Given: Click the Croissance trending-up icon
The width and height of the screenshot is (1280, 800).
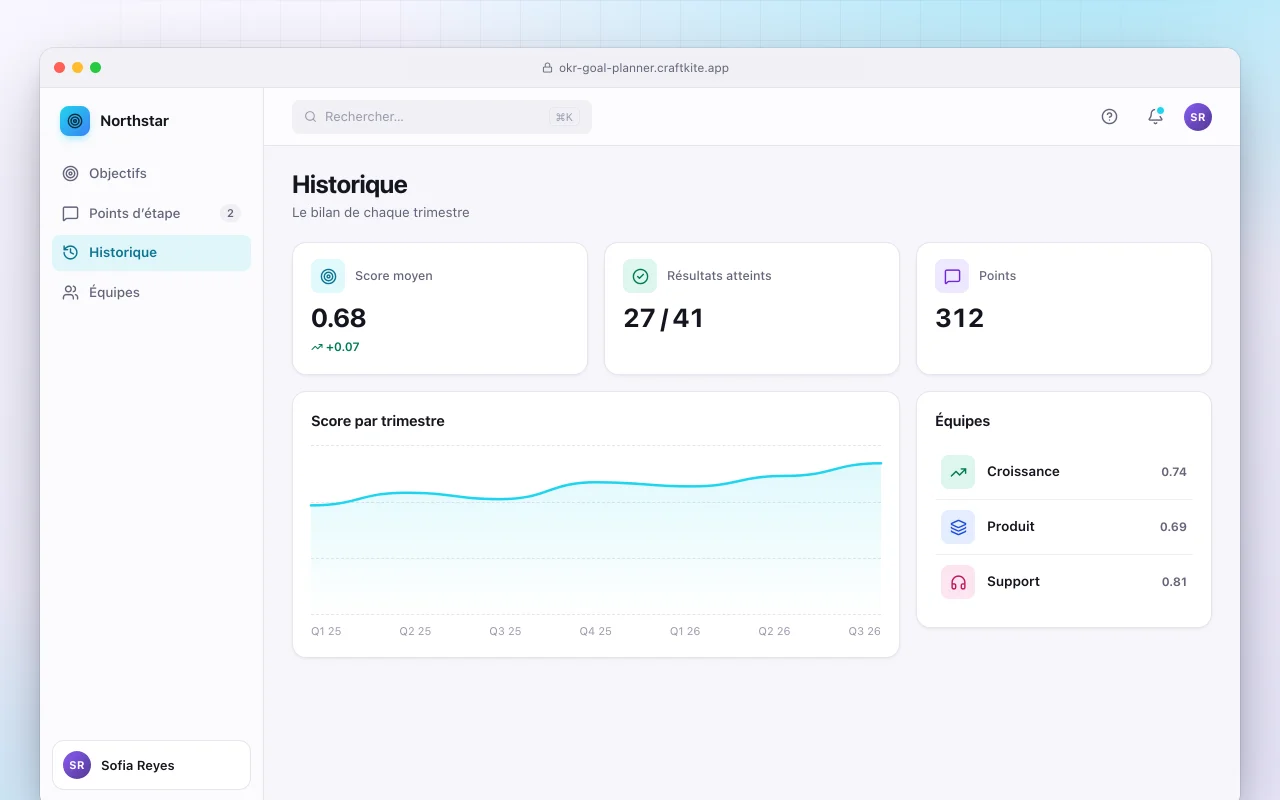Looking at the screenshot, I should (958, 472).
